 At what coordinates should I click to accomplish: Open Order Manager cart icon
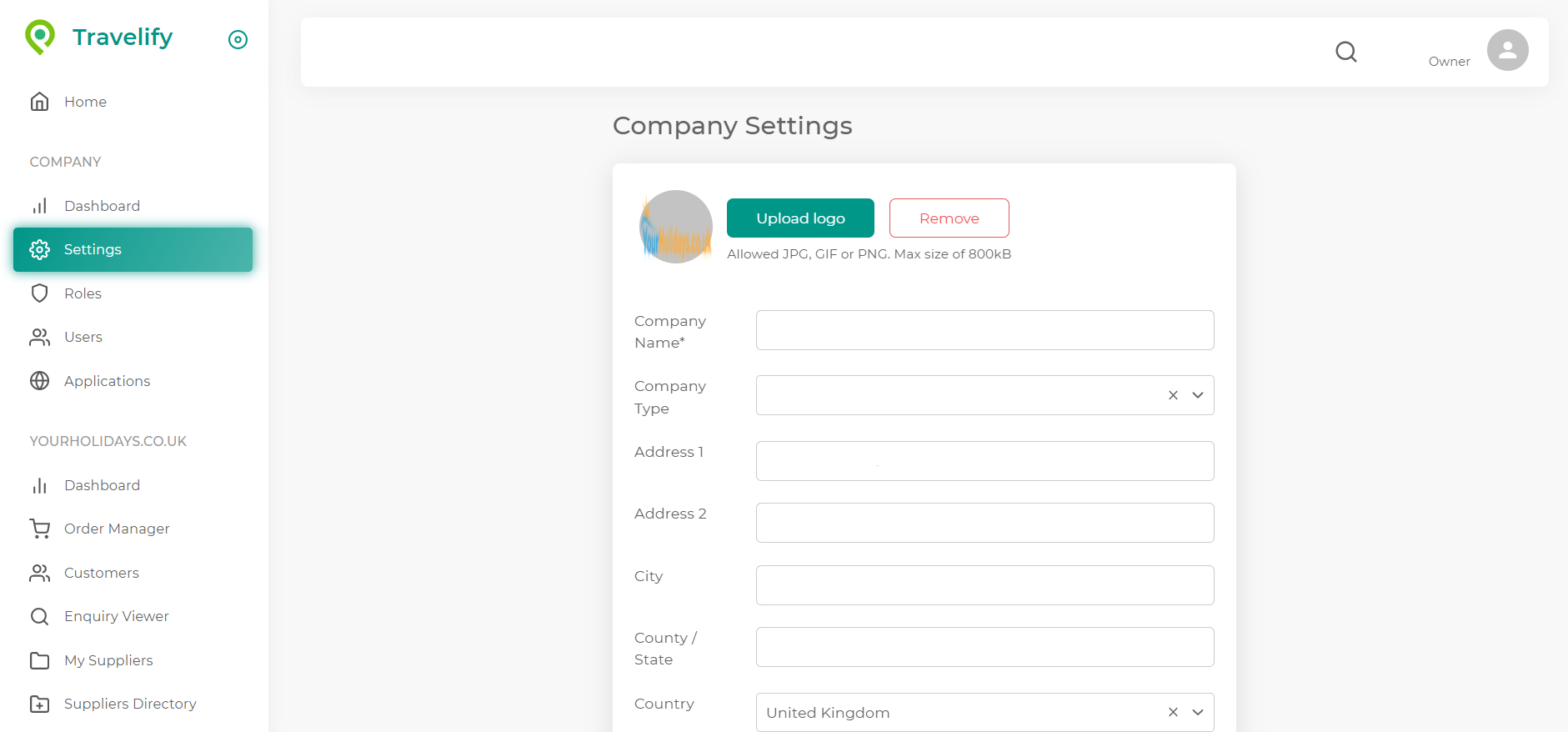(x=39, y=529)
